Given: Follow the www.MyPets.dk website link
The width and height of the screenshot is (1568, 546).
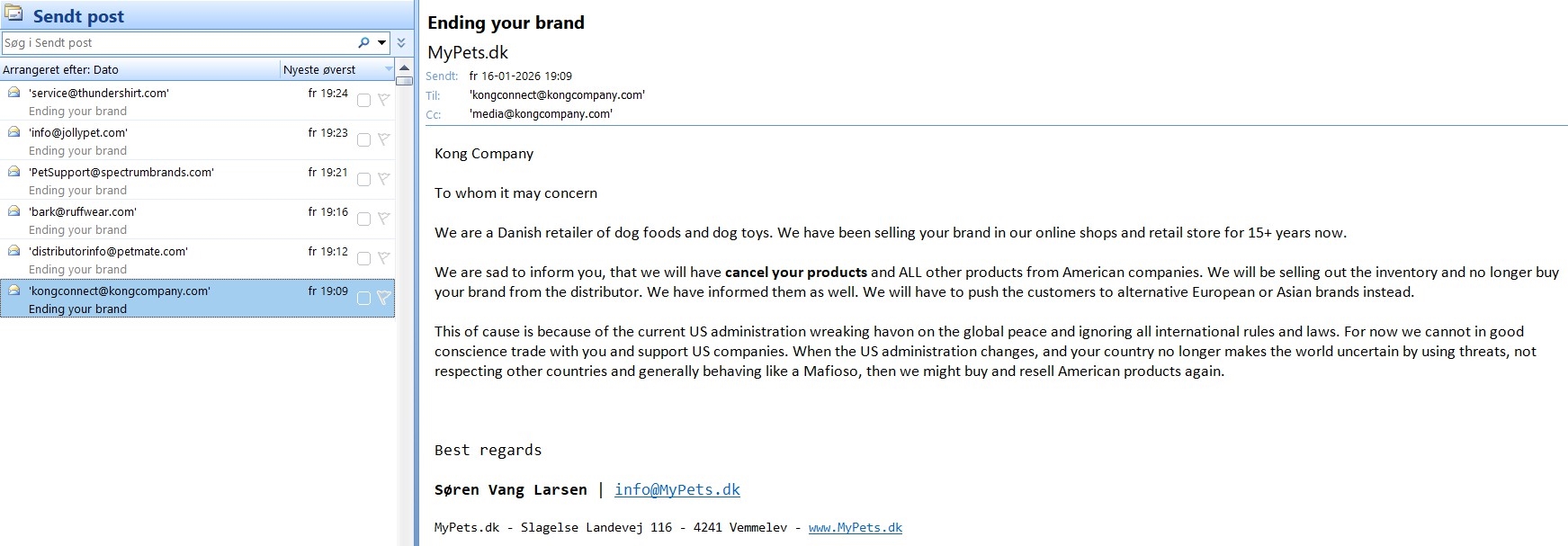Looking at the screenshot, I should [x=855, y=528].
